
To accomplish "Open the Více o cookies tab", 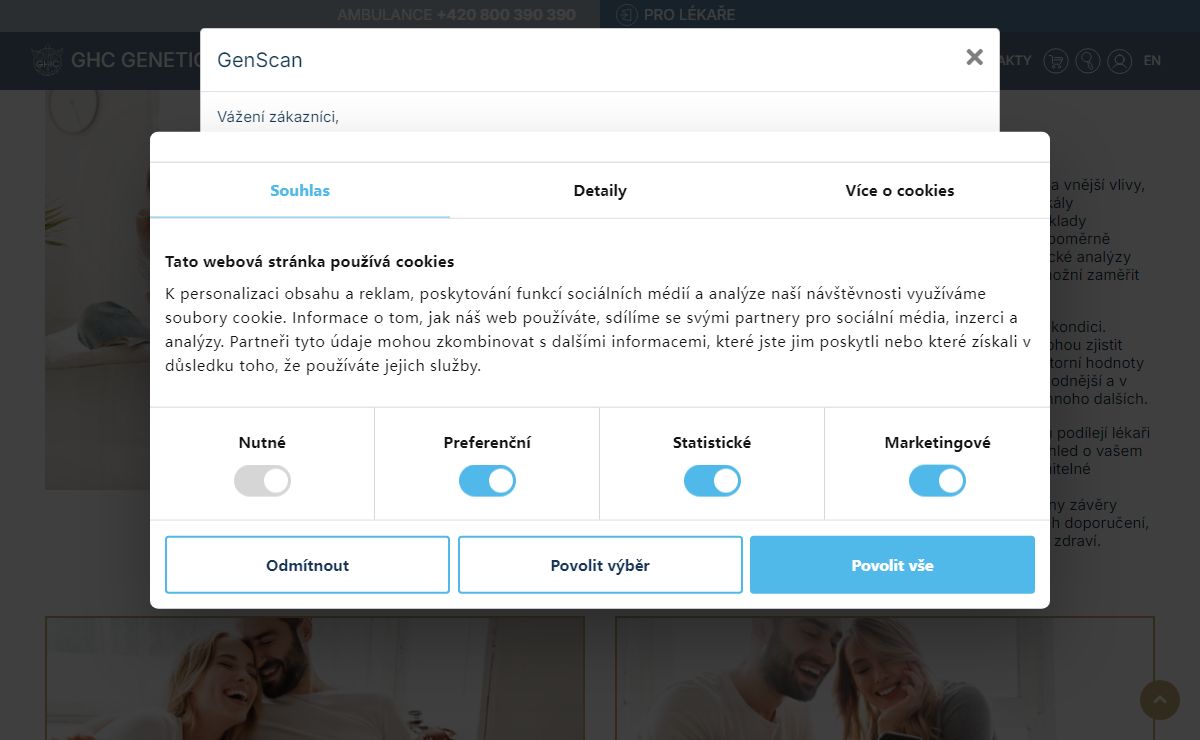I will click(900, 190).
